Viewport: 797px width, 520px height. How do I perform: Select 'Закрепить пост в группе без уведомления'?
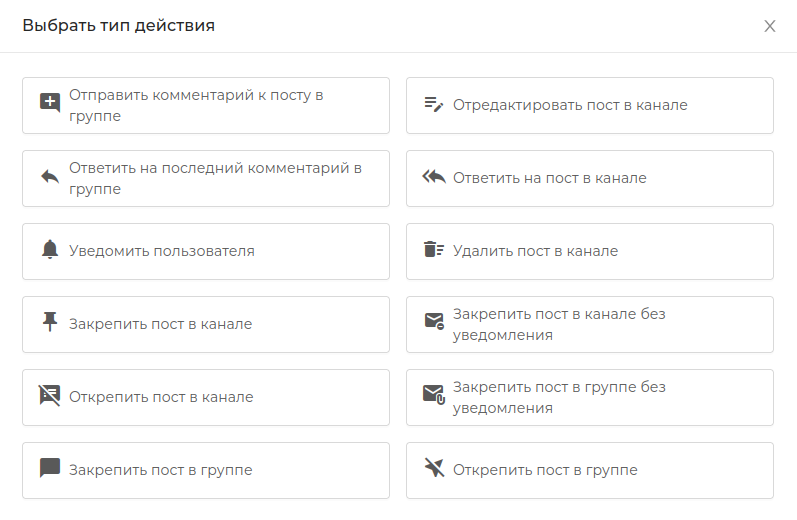(590, 397)
